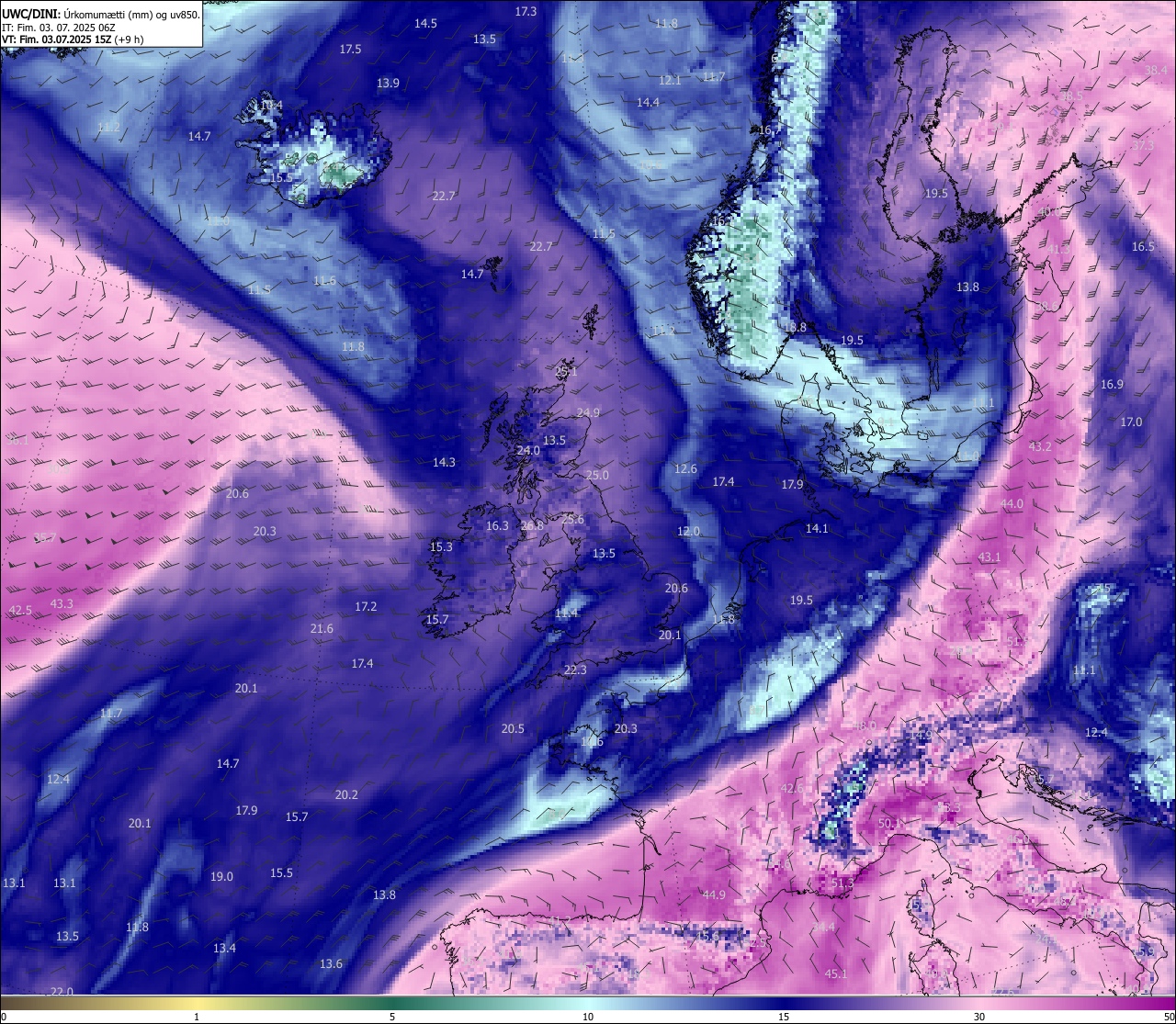Click the map value 17.3
The width and height of the screenshot is (1176, 1024).
tap(526, 11)
